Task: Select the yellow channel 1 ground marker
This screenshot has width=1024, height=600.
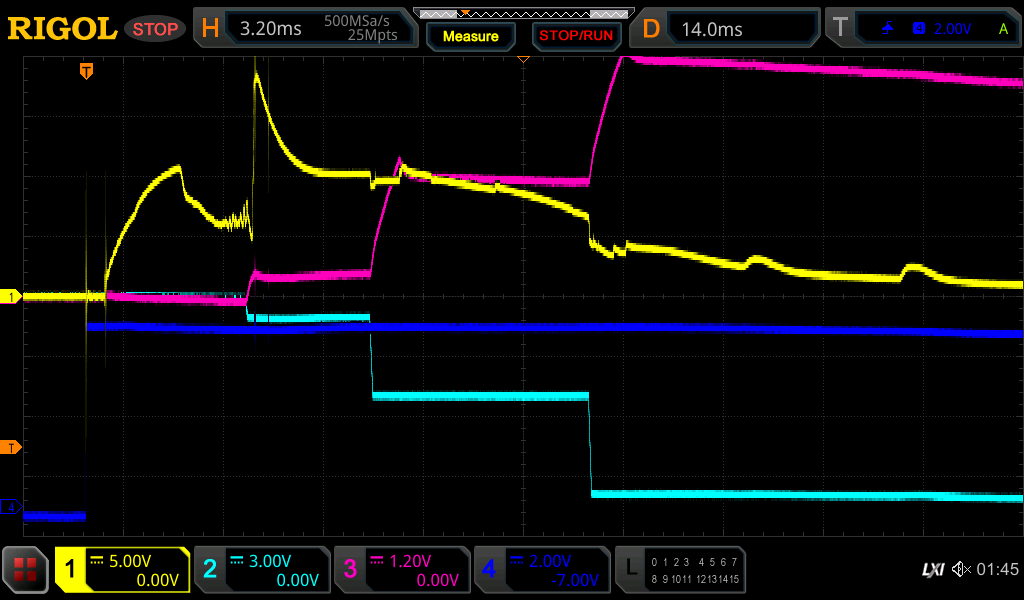Action: (12, 297)
